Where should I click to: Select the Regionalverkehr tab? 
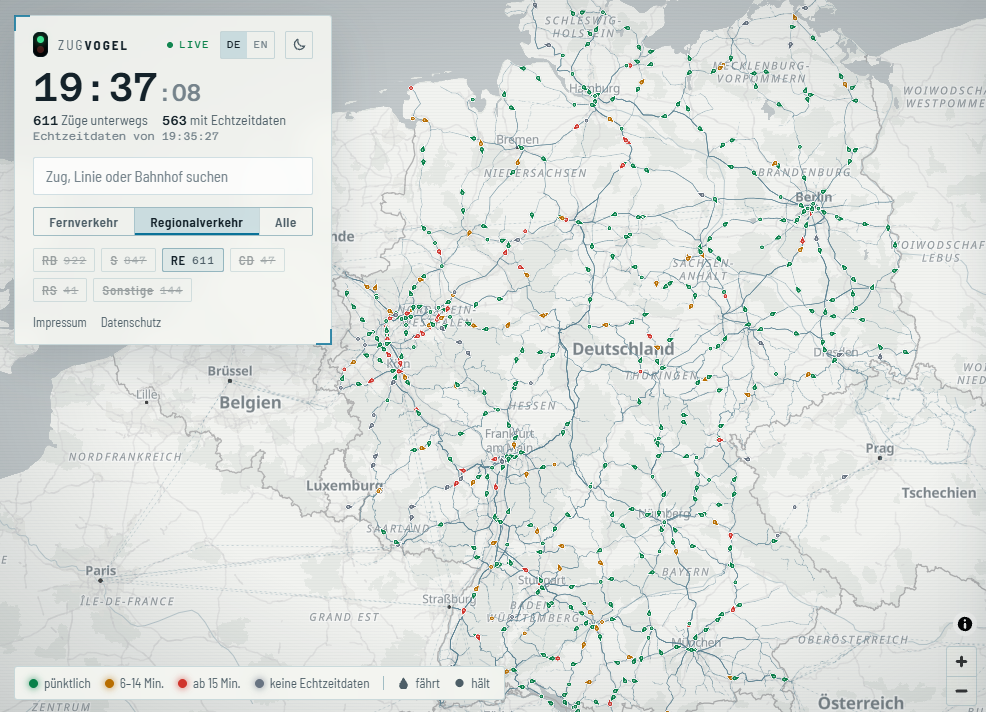coord(196,222)
